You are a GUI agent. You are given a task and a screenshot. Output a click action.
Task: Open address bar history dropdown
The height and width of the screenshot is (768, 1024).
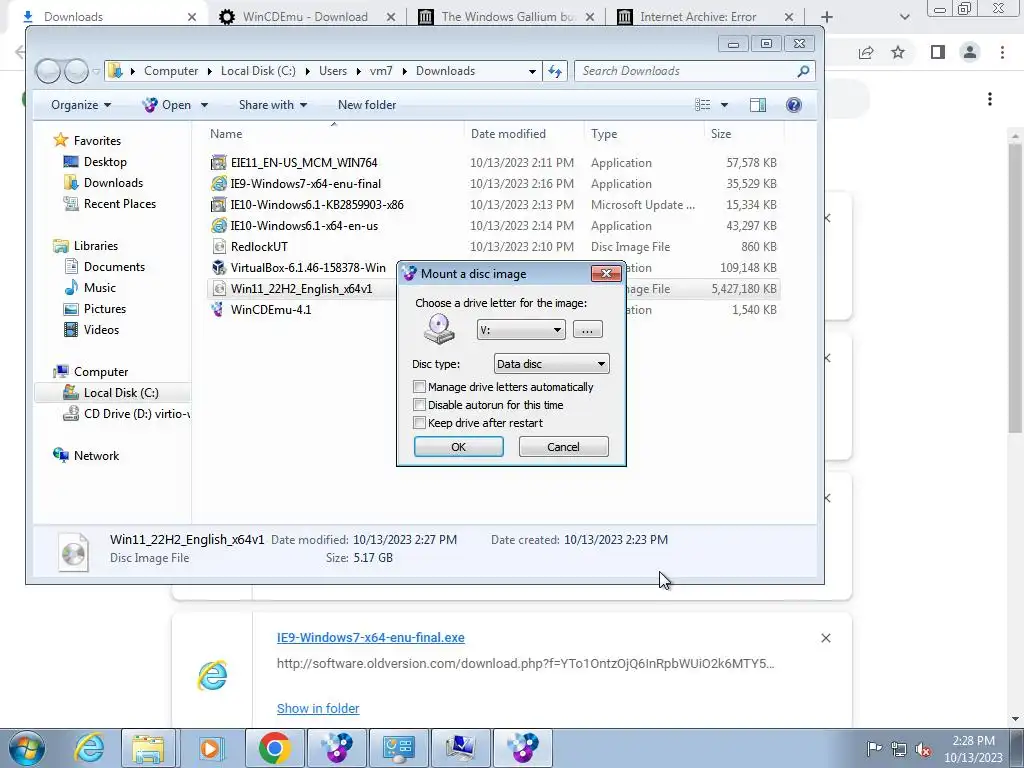tap(532, 71)
